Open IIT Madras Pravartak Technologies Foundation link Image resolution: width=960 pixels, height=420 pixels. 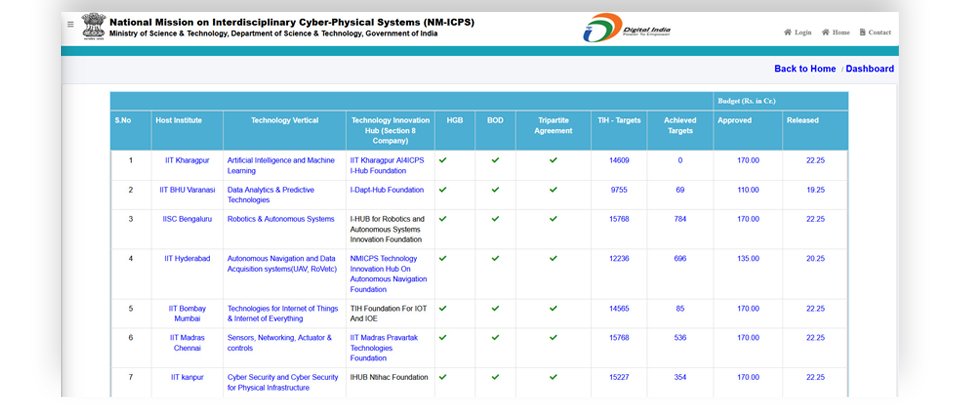(x=384, y=348)
